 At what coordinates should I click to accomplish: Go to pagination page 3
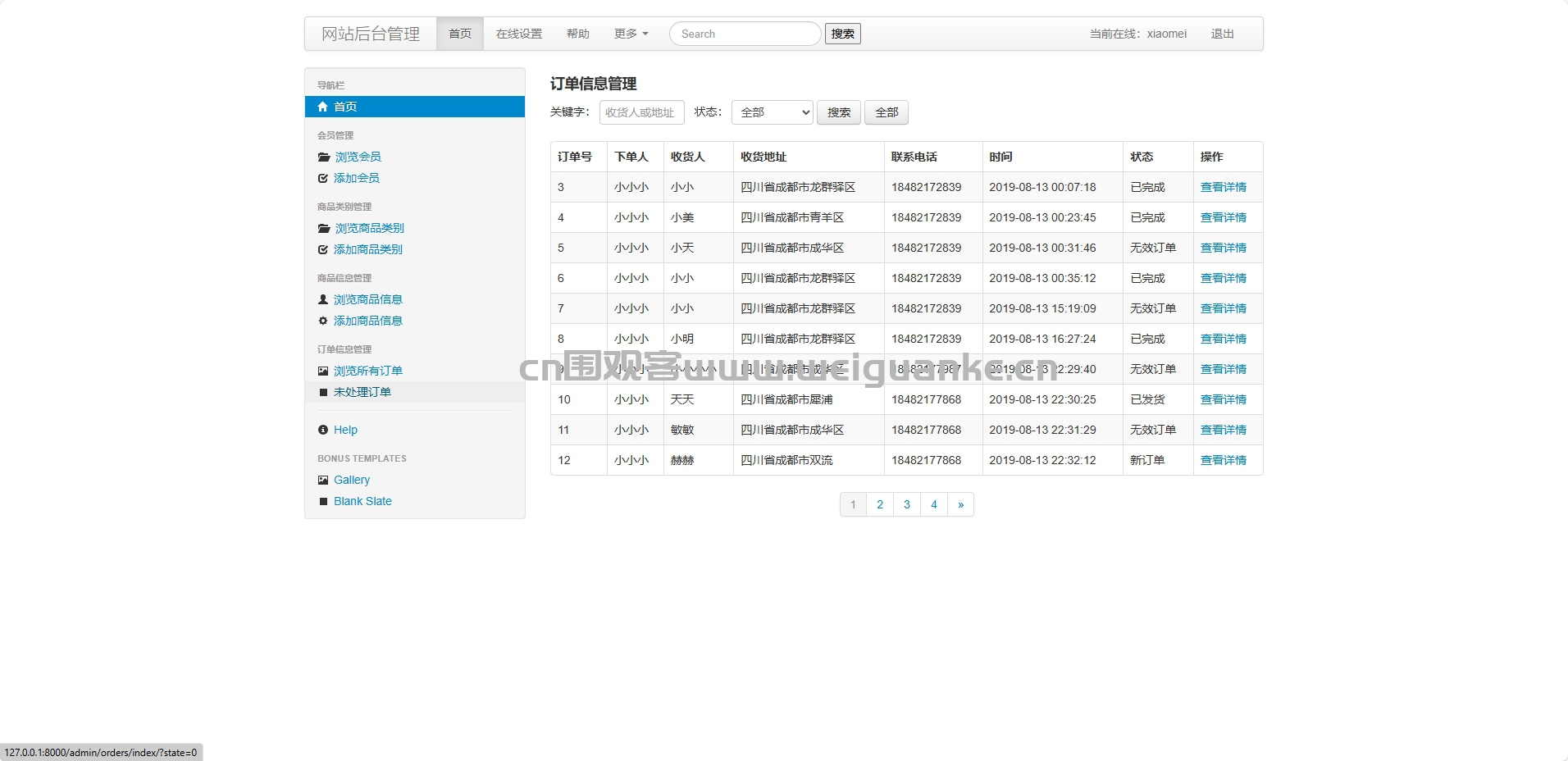click(907, 504)
